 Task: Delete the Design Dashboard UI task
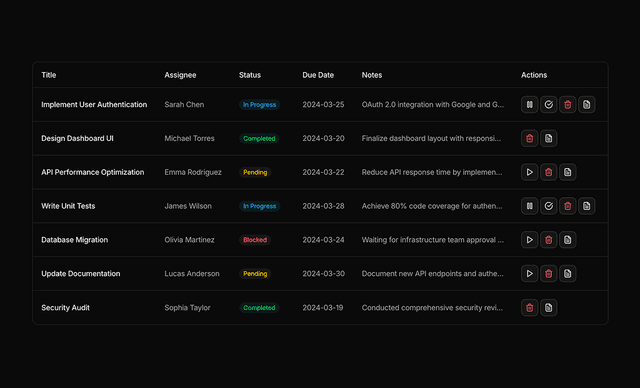(x=529, y=138)
